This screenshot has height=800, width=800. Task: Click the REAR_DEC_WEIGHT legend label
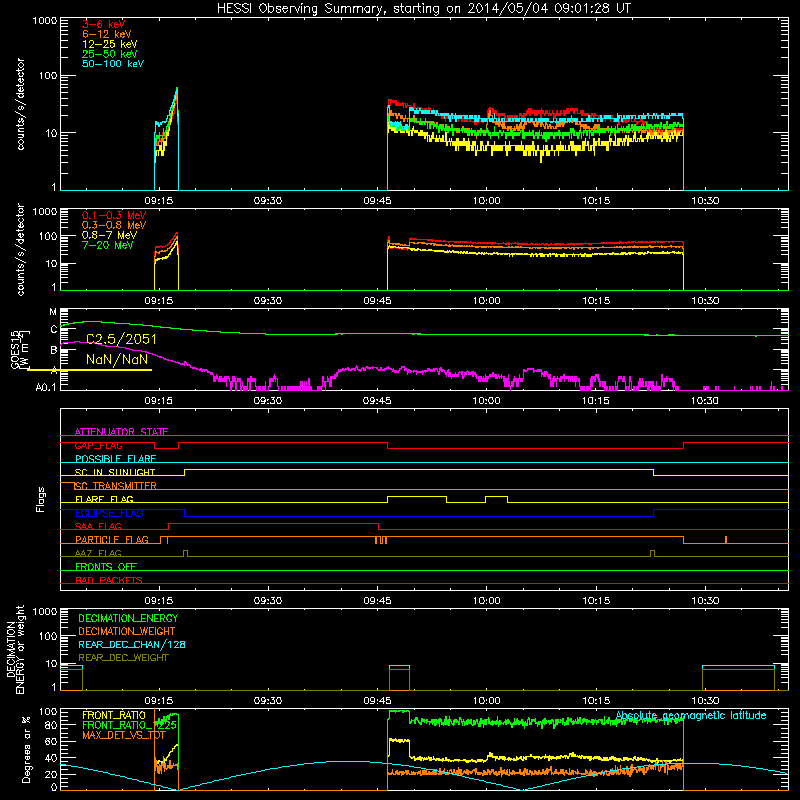[x=123, y=658]
